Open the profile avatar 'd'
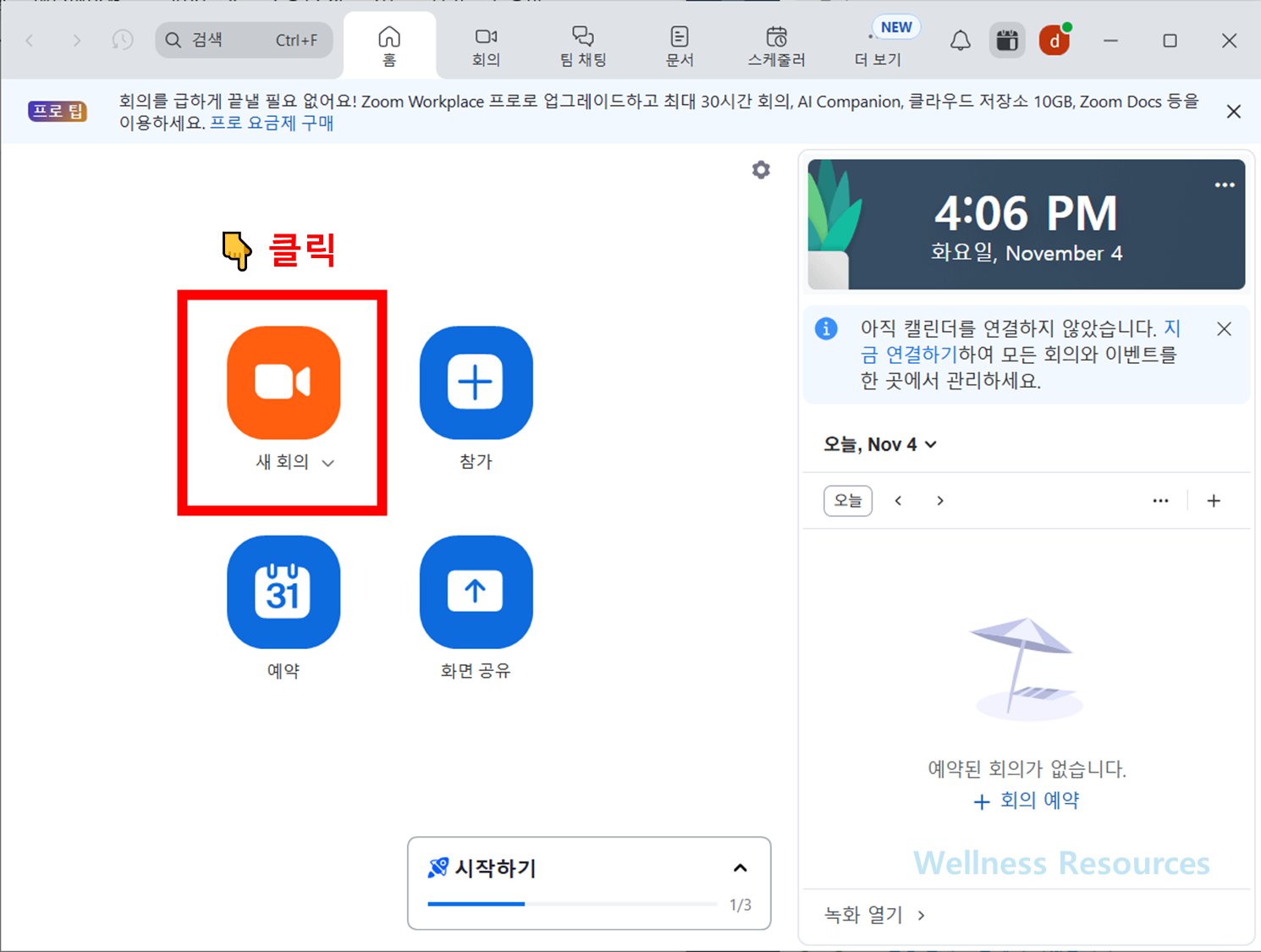The height and width of the screenshot is (952, 1261). (1055, 40)
